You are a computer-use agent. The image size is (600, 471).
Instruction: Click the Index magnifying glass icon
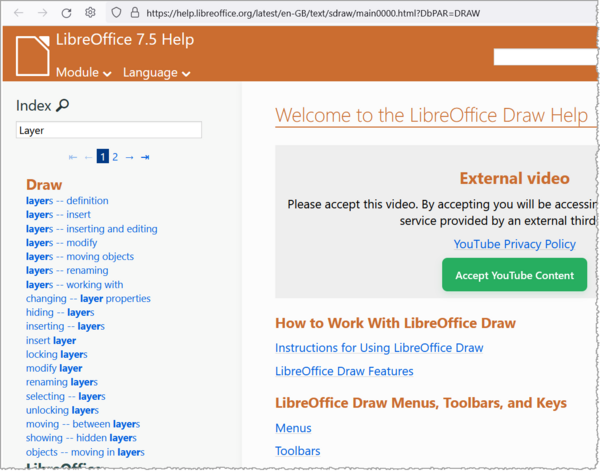click(x=62, y=105)
